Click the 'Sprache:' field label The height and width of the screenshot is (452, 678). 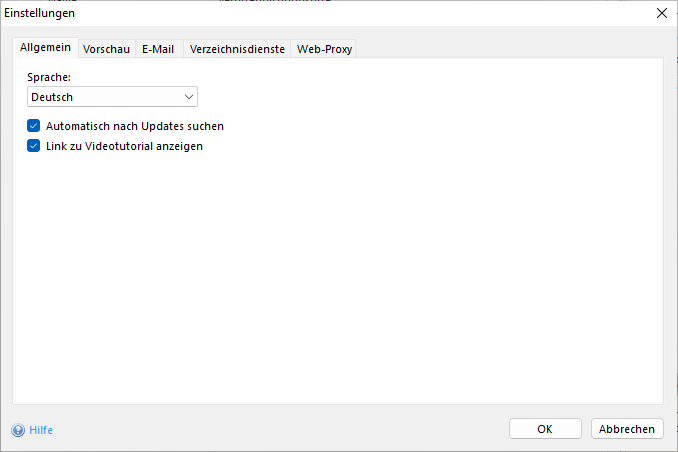[47, 76]
